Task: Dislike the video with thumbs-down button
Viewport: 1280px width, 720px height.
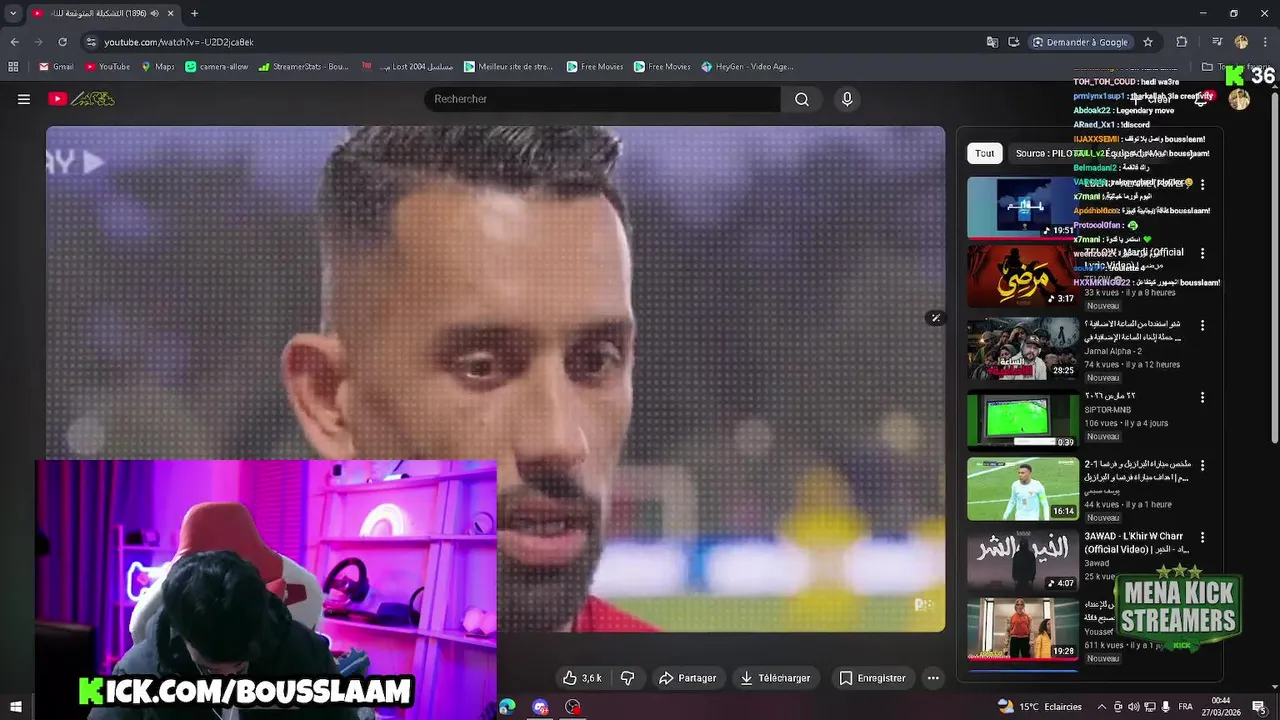Action: [x=628, y=678]
